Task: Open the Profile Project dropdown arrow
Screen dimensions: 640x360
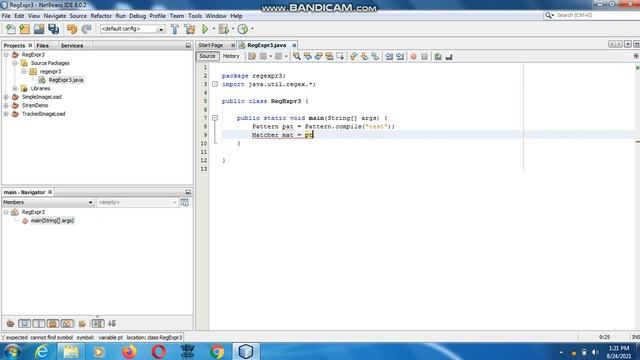Action: coord(252,29)
